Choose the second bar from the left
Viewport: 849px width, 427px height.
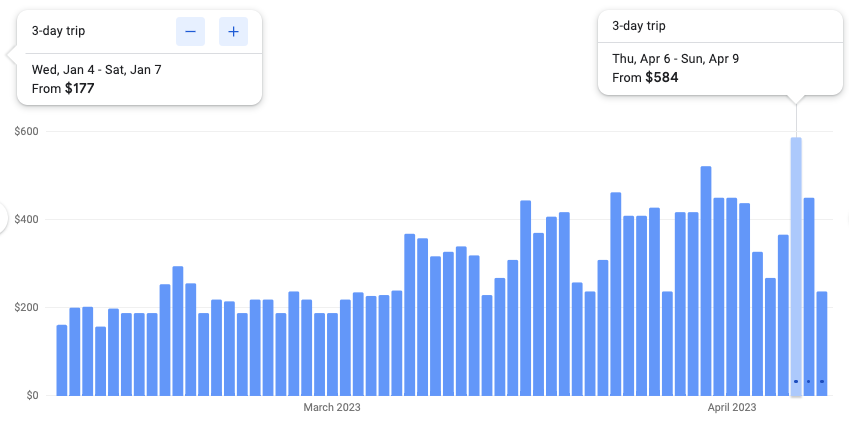[x=75, y=351]
